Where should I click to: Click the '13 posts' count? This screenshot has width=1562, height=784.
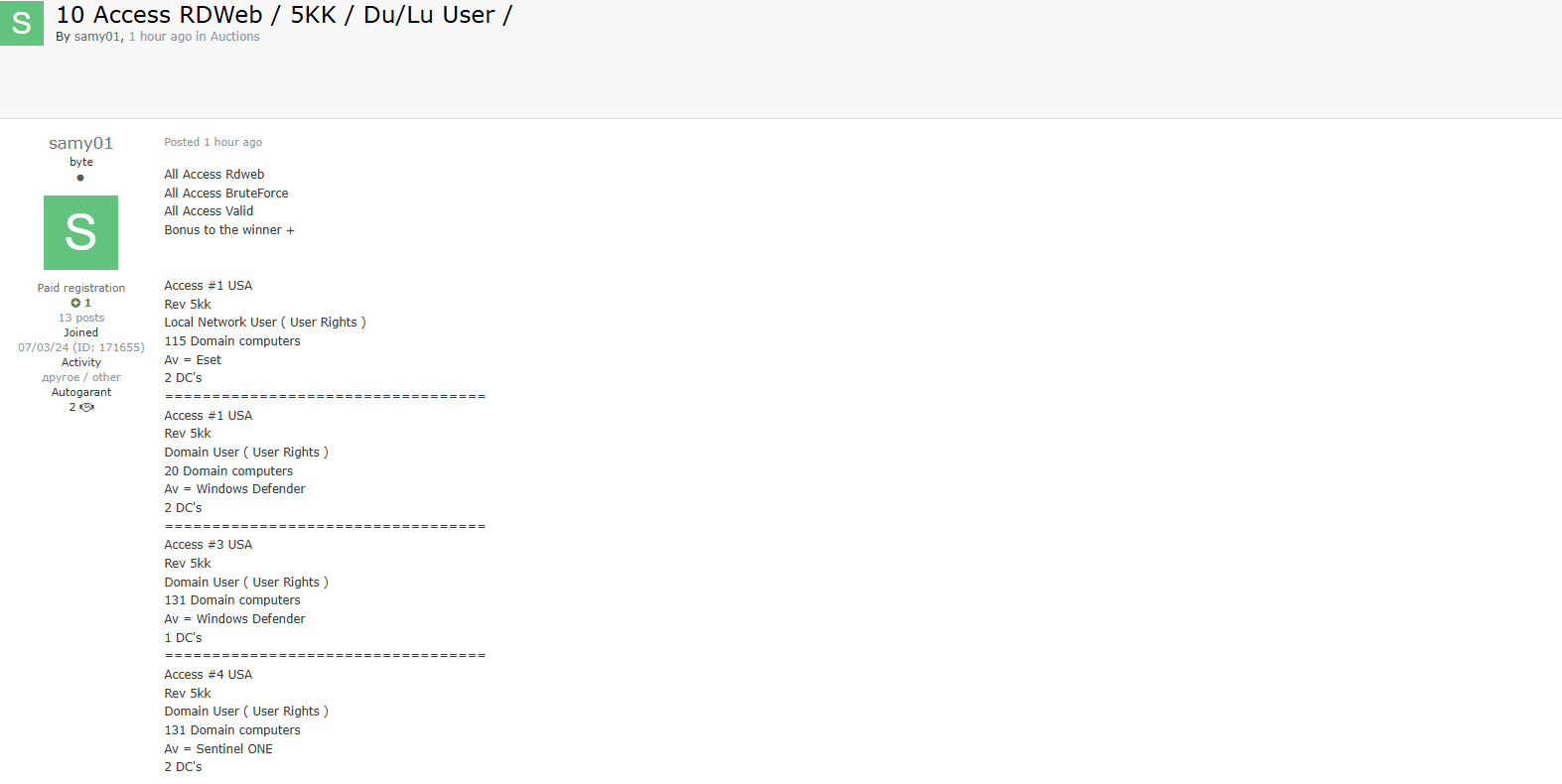coord(81,318)
